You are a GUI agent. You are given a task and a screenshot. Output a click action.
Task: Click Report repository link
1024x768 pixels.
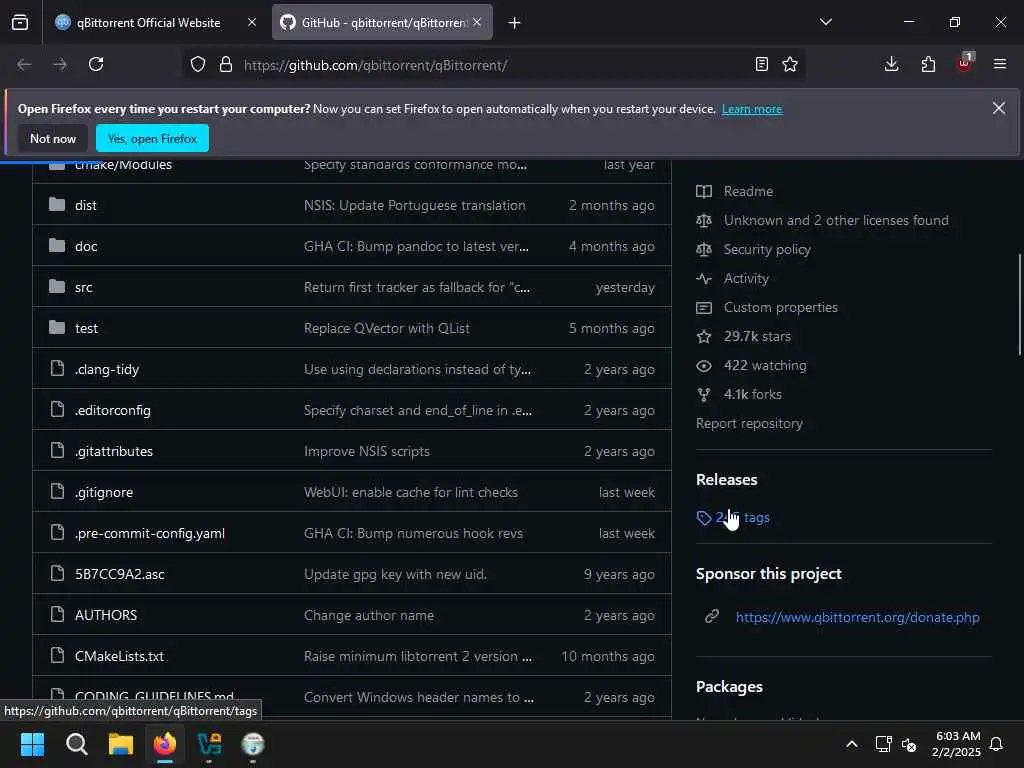click(x=749, y=423)
